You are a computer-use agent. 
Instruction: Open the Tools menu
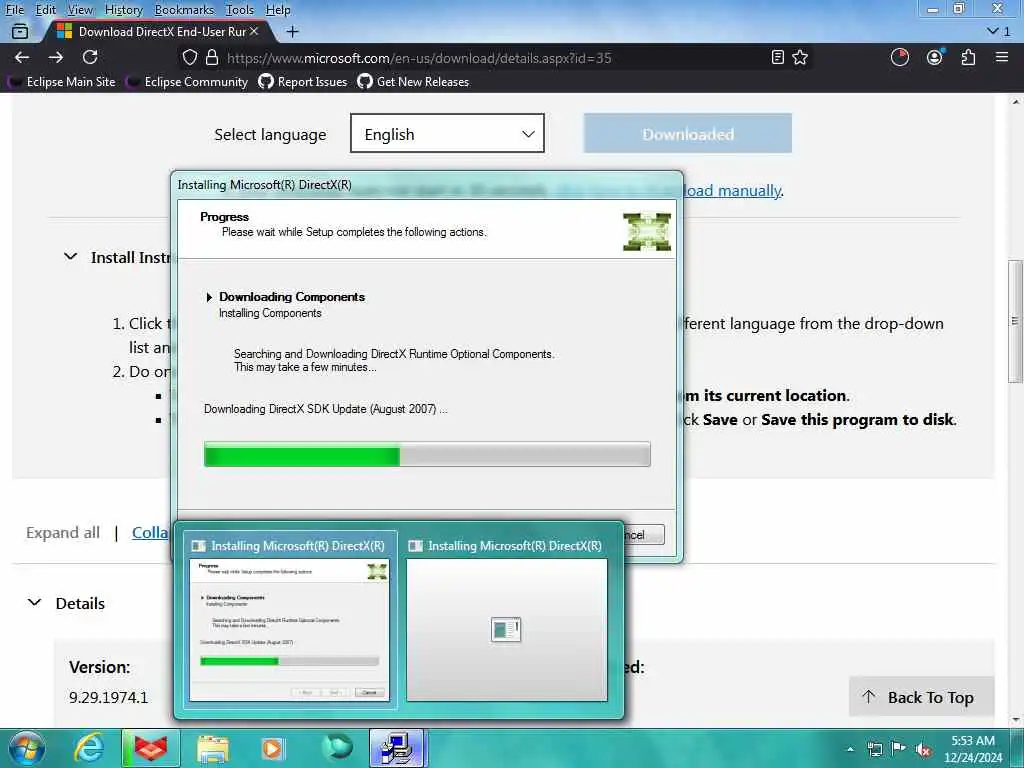click(240, 10)
